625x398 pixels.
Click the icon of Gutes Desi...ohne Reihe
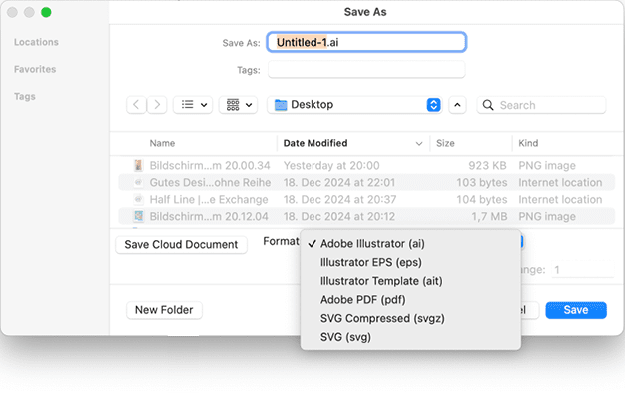point(138,182)
